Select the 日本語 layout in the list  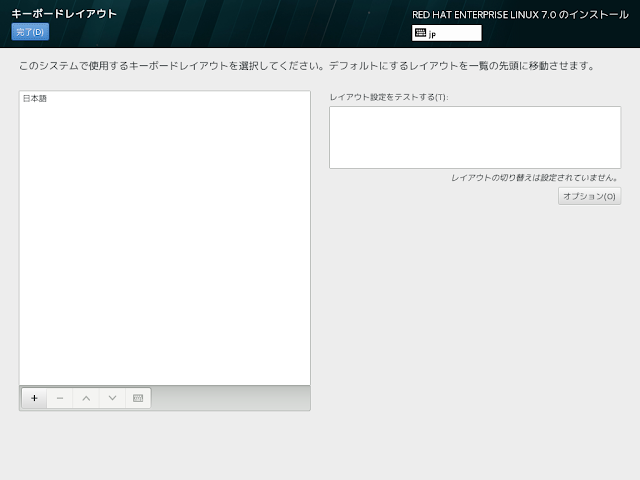pyautogui.click(x=164, y=98)
